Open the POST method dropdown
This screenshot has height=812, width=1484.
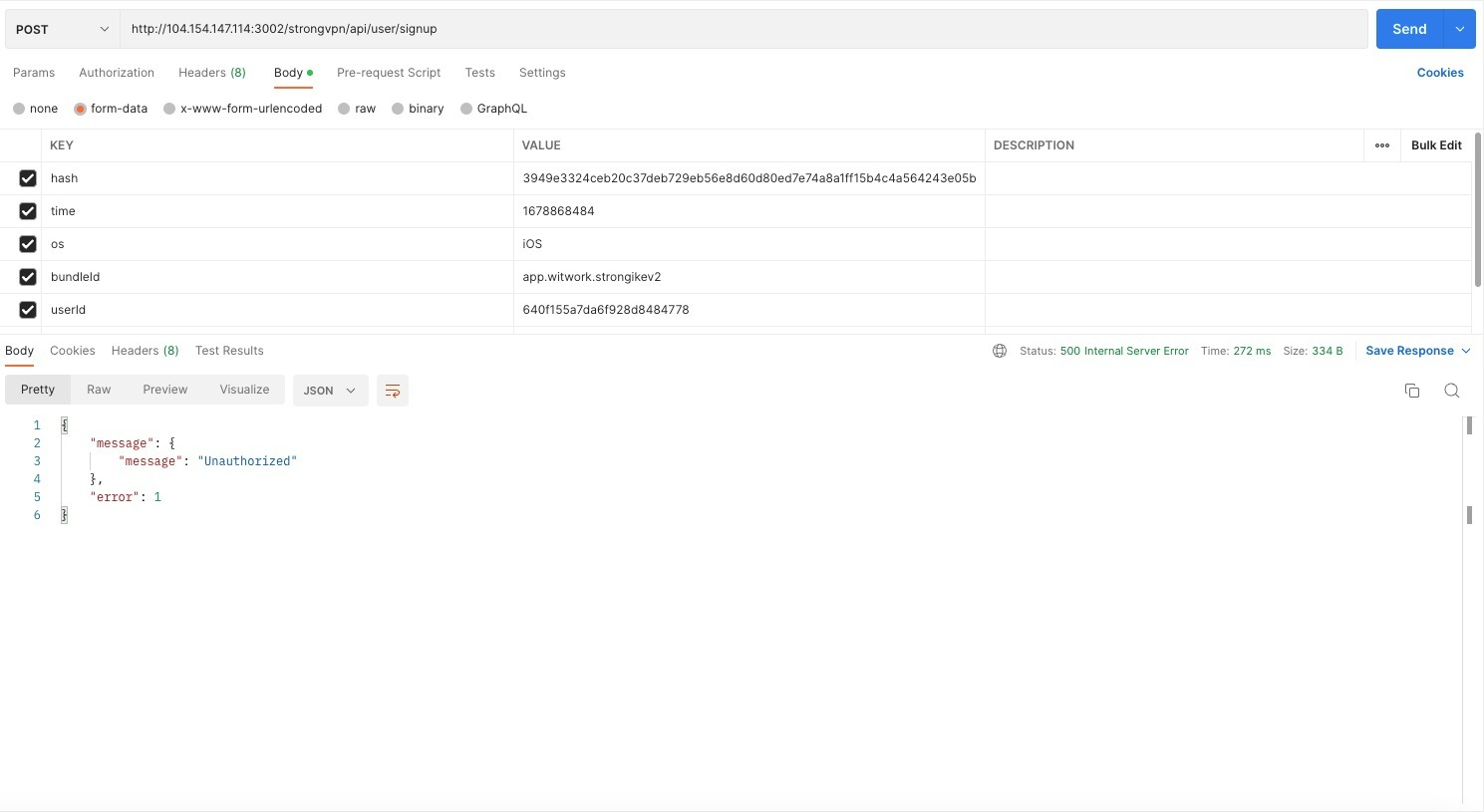coord(63,29)
